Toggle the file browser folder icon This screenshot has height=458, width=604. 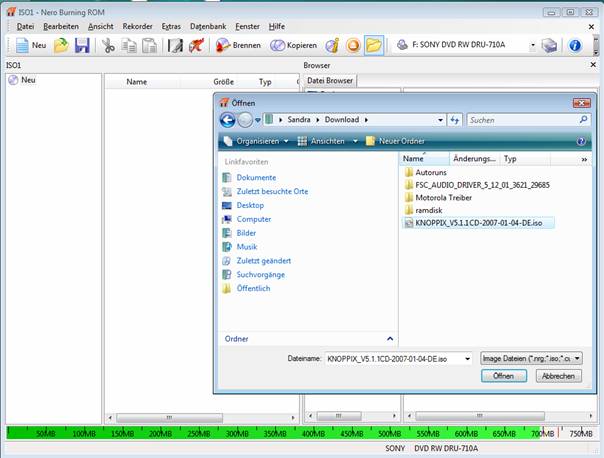[x=374, y=45]
